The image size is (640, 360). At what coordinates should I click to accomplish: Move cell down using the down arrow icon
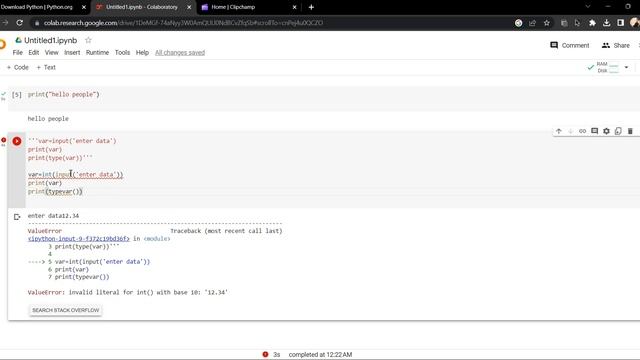coord(571,131)
